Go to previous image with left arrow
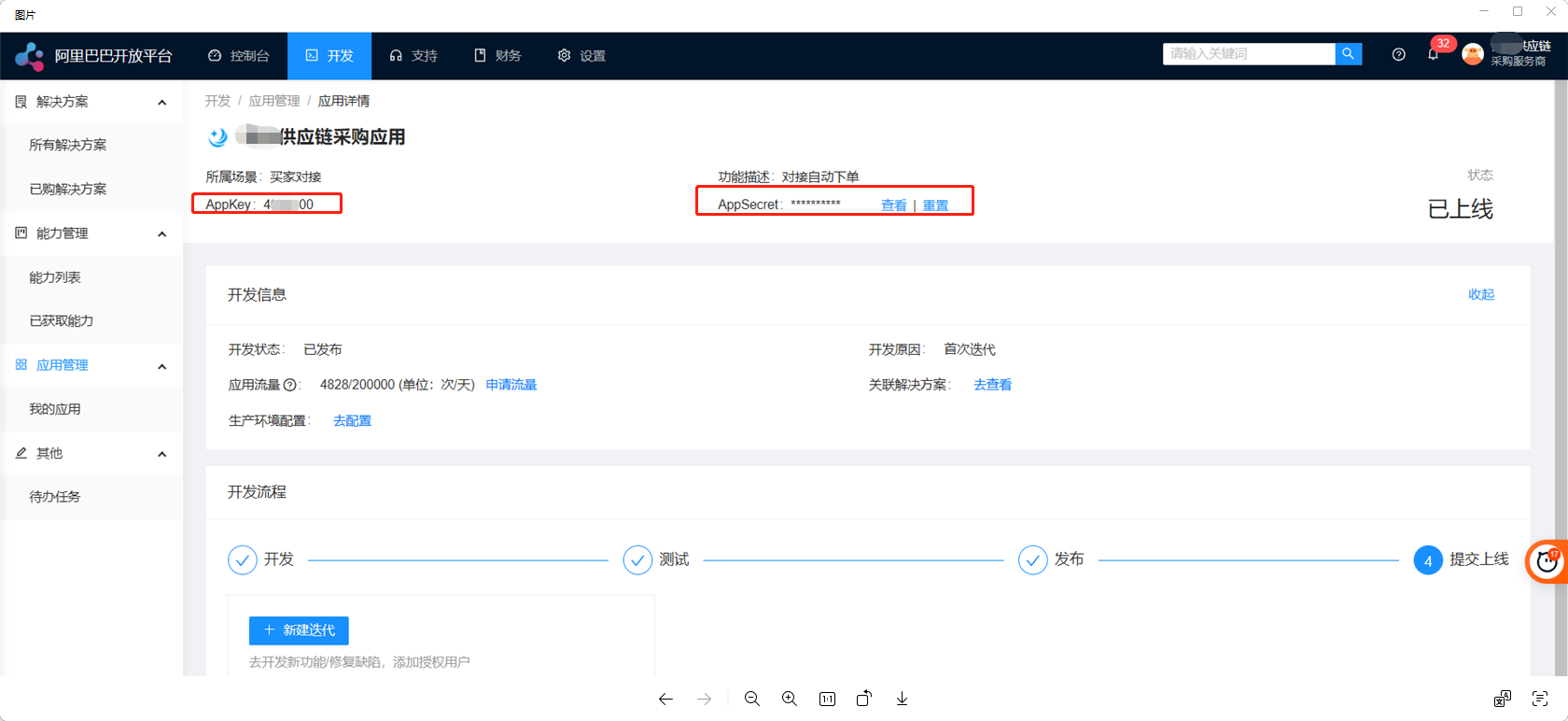The width and height of the screenshot is (1568, 721). pos(665,699)
